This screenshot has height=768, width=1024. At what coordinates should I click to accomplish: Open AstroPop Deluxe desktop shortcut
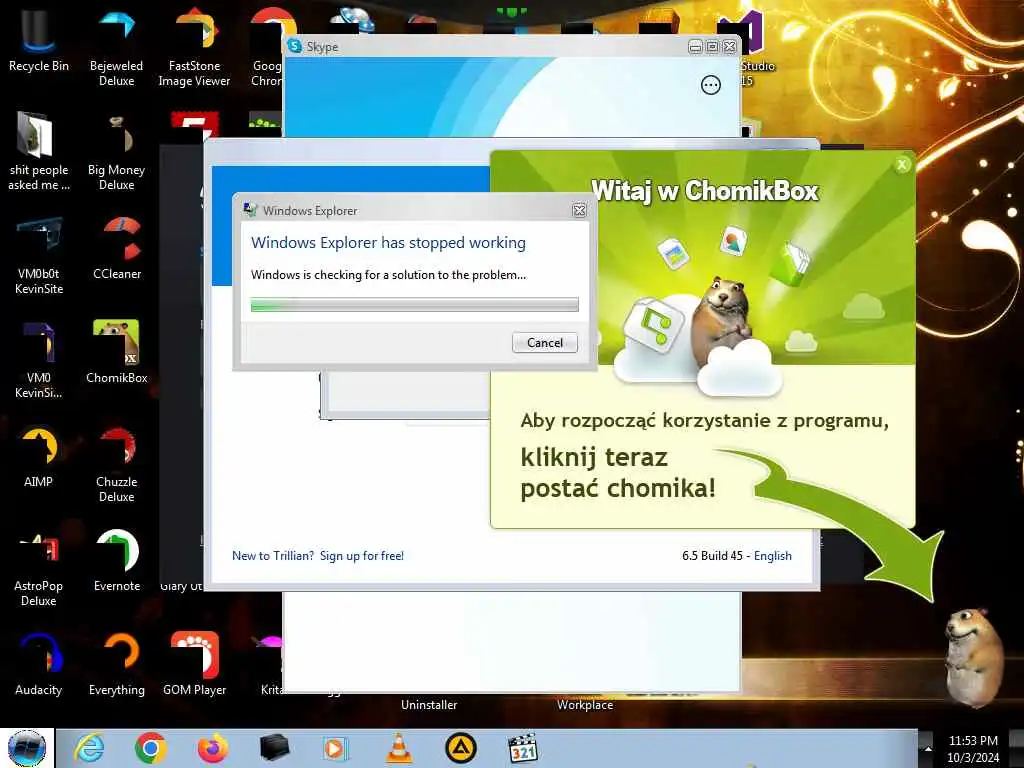(39, 568)
